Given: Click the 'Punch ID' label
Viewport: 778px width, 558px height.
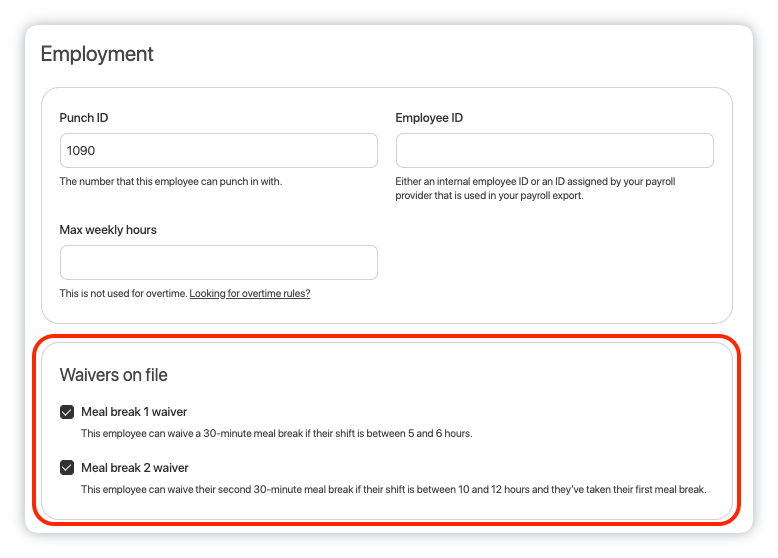Looking at the screenshot, I should [84, 118].
